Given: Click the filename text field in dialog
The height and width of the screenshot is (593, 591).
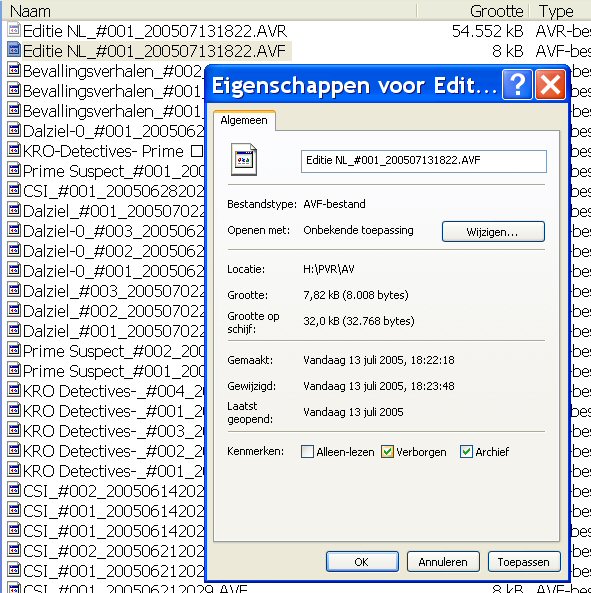Looking at the screenshot, I should [423, 161].
